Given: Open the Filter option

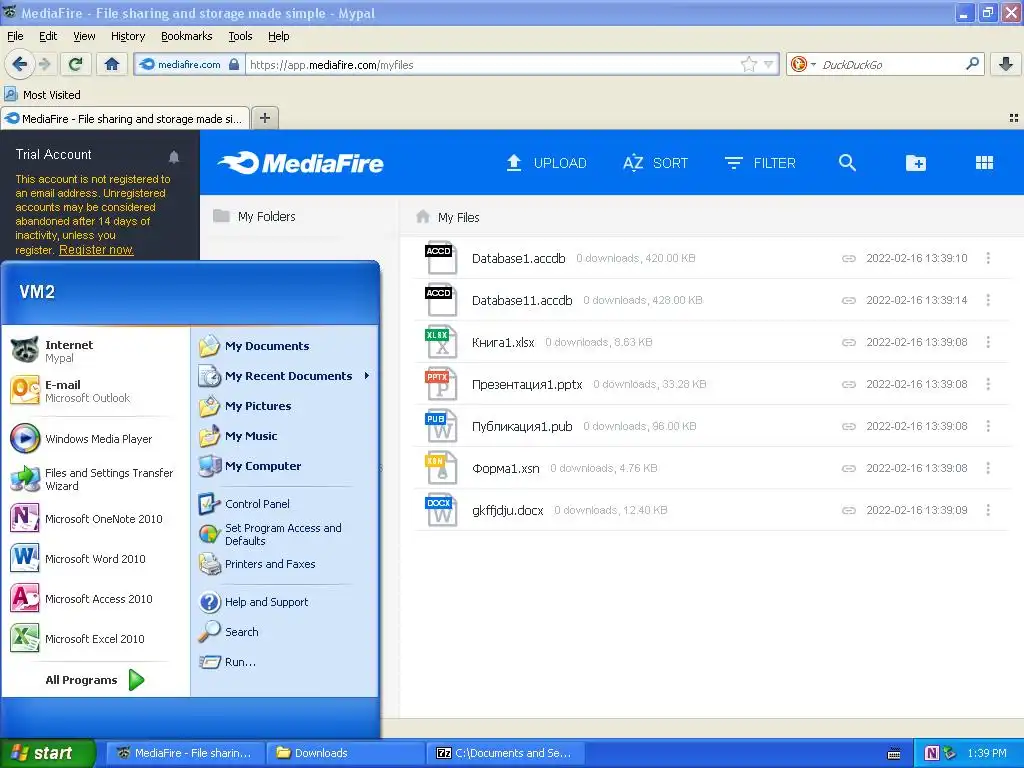Looking at the screenshot, I should tap(760, 163).
